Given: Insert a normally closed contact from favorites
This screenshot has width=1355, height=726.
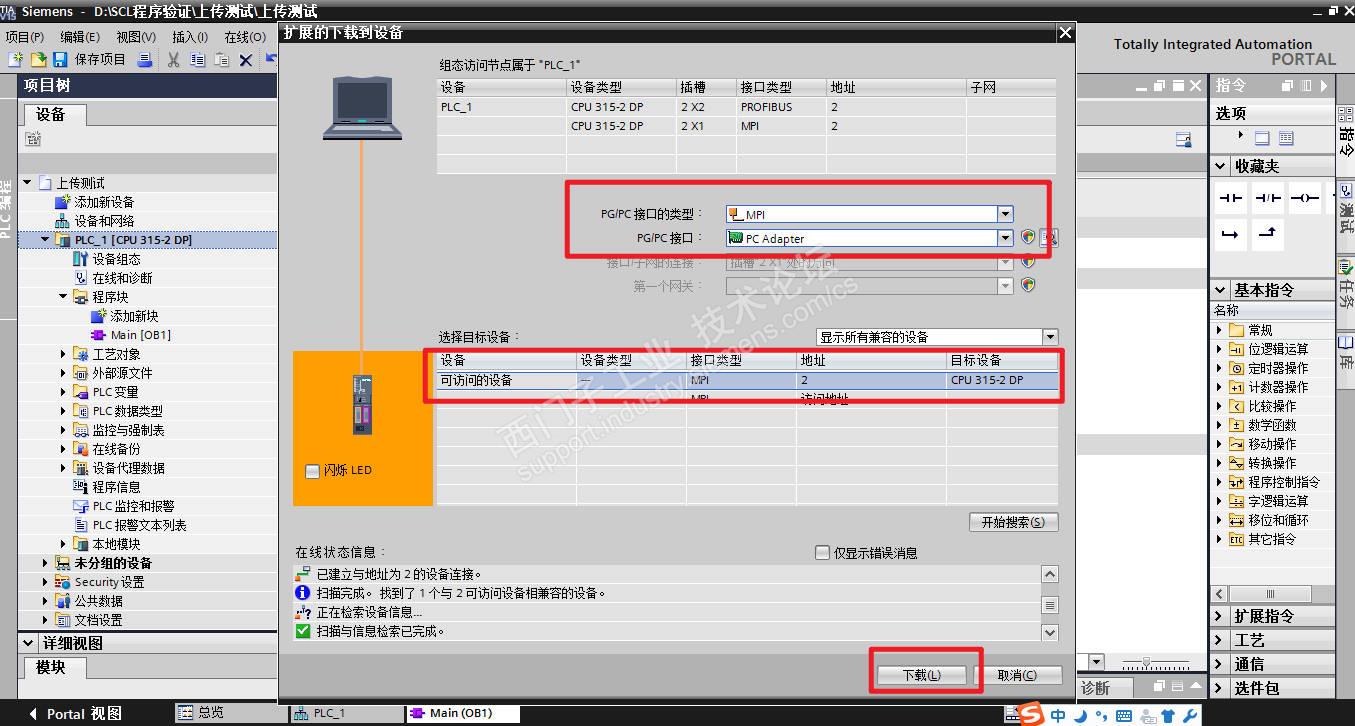Looking at the screenshot, I should (x=1268, y=198).
